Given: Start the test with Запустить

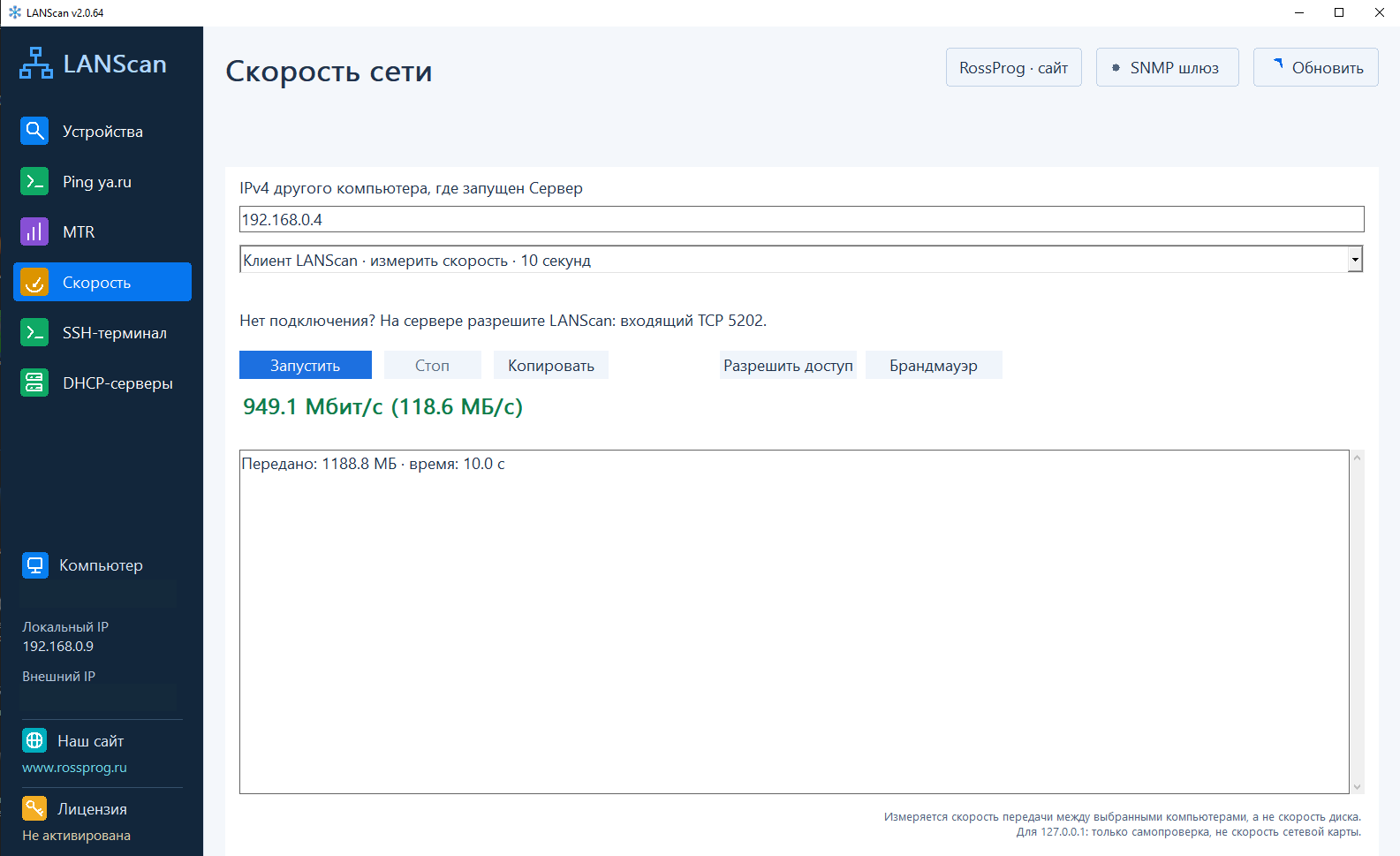Looking at the screenshot, I should click(305, 365).
